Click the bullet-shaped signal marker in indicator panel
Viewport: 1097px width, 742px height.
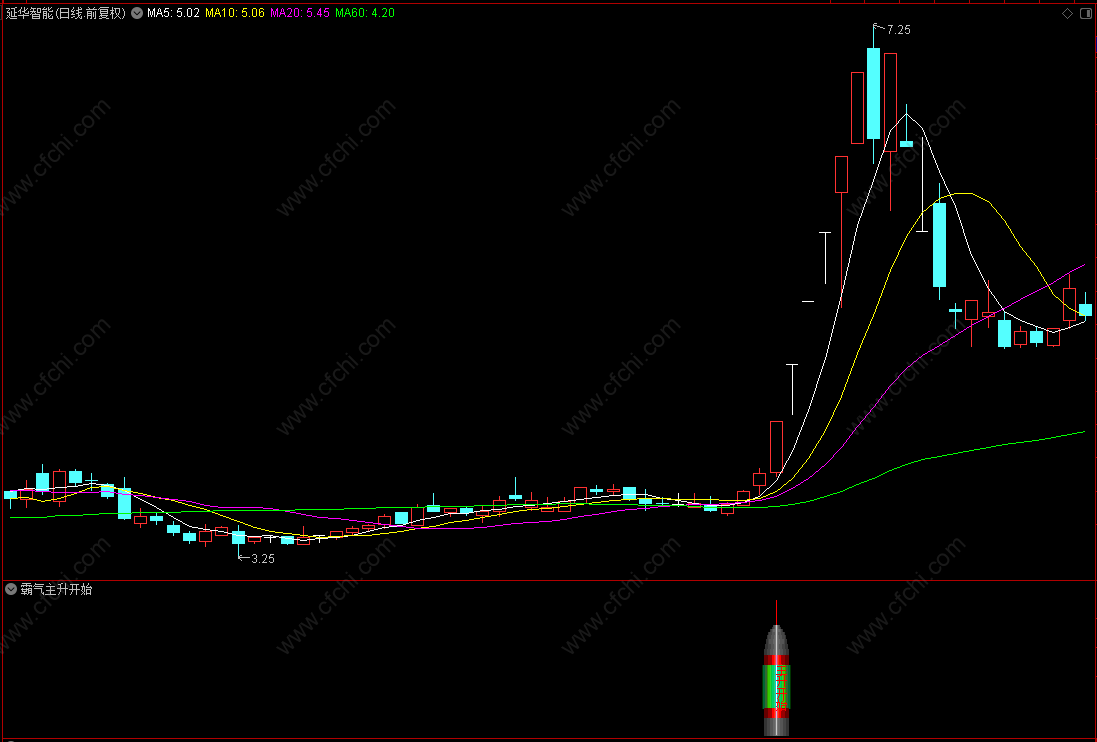coord(776,668)
